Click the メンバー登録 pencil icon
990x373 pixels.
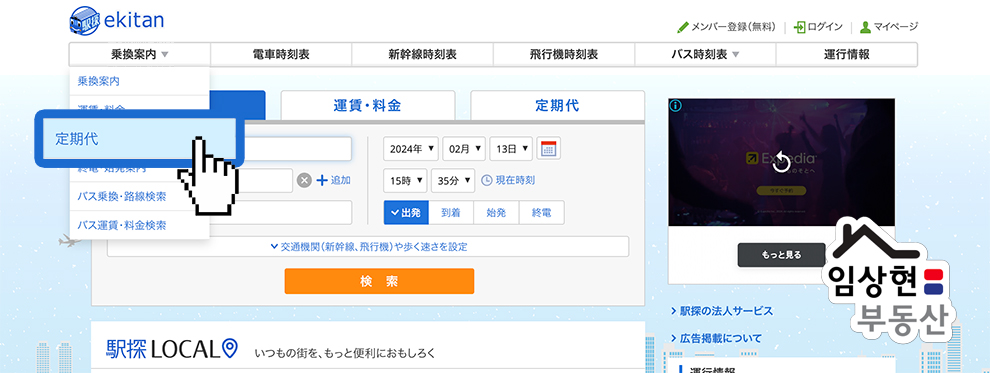point(683,27)
